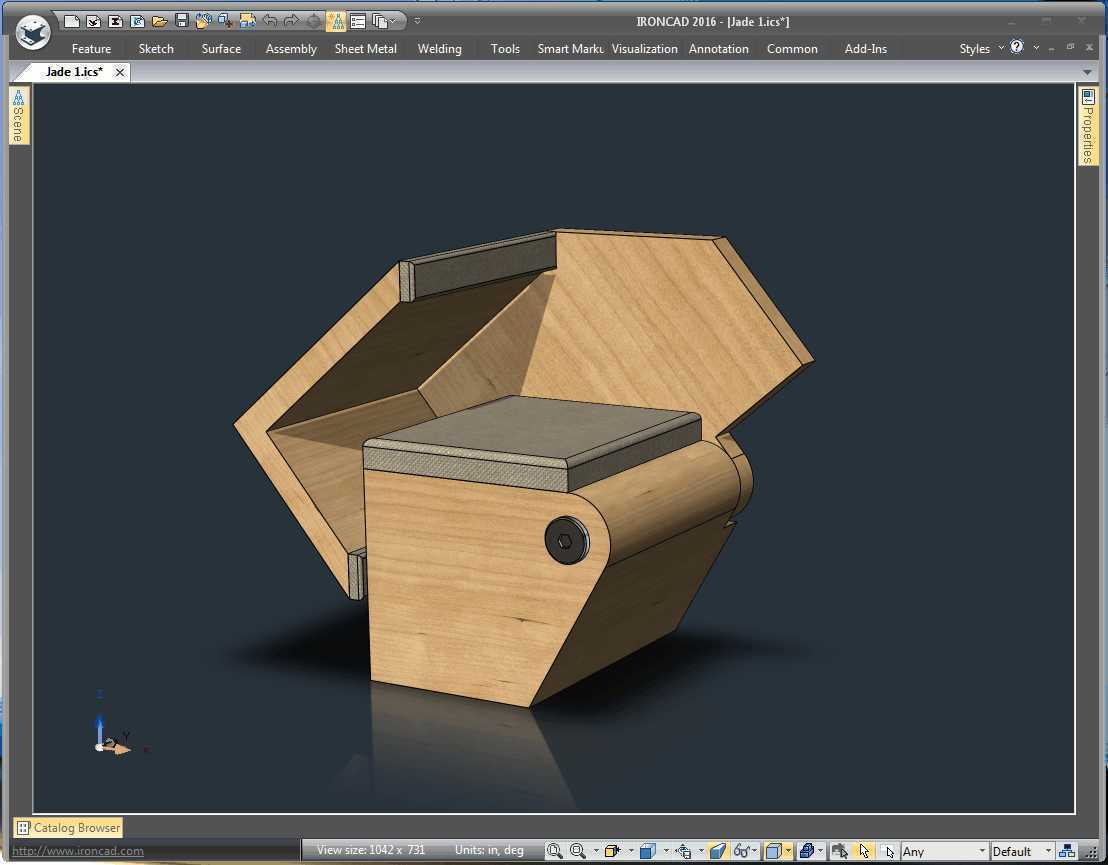The height and width of the screenshot is (865, 1108).
Task: Switch to the Surface ribbon tab
Action: point(221,49)
